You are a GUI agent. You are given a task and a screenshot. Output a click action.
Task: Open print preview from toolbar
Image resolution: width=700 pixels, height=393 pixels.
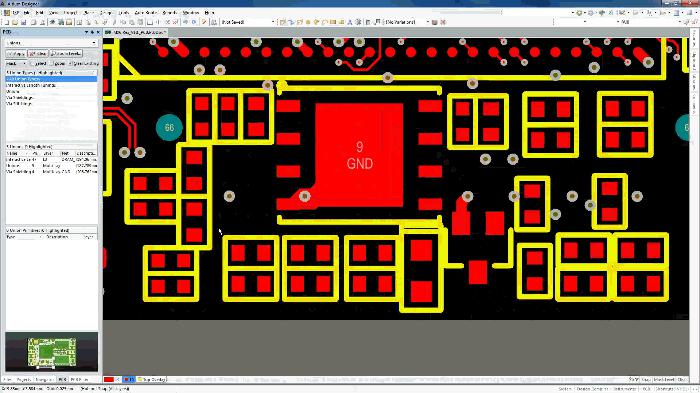[x=42, y=22]
